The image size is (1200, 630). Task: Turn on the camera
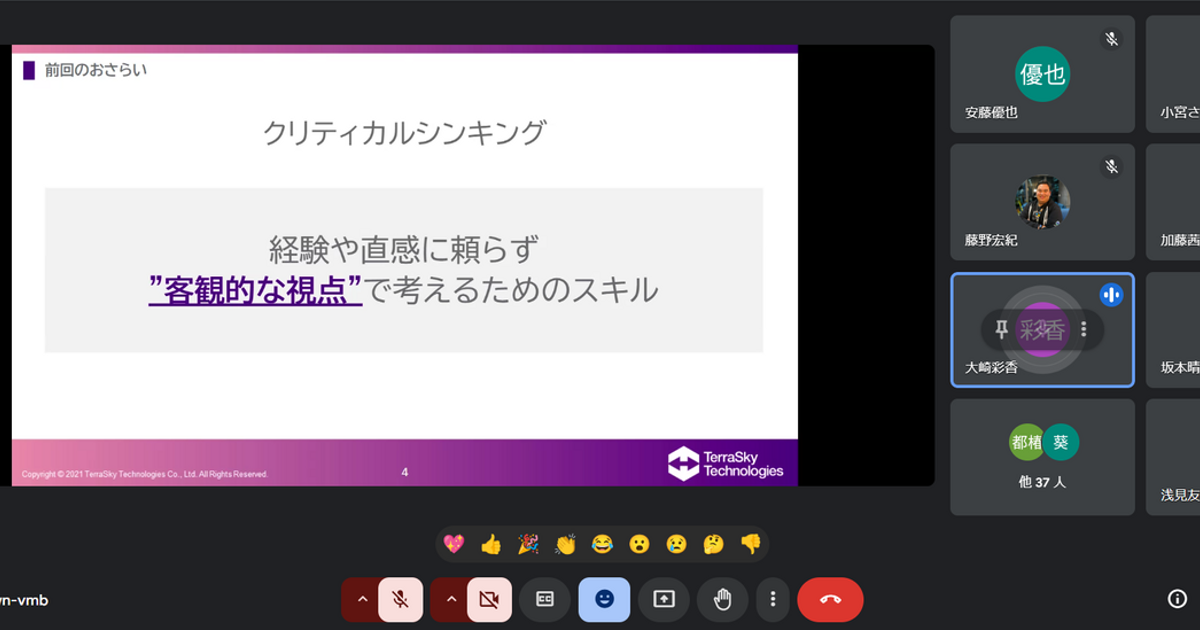coord(489,599)
